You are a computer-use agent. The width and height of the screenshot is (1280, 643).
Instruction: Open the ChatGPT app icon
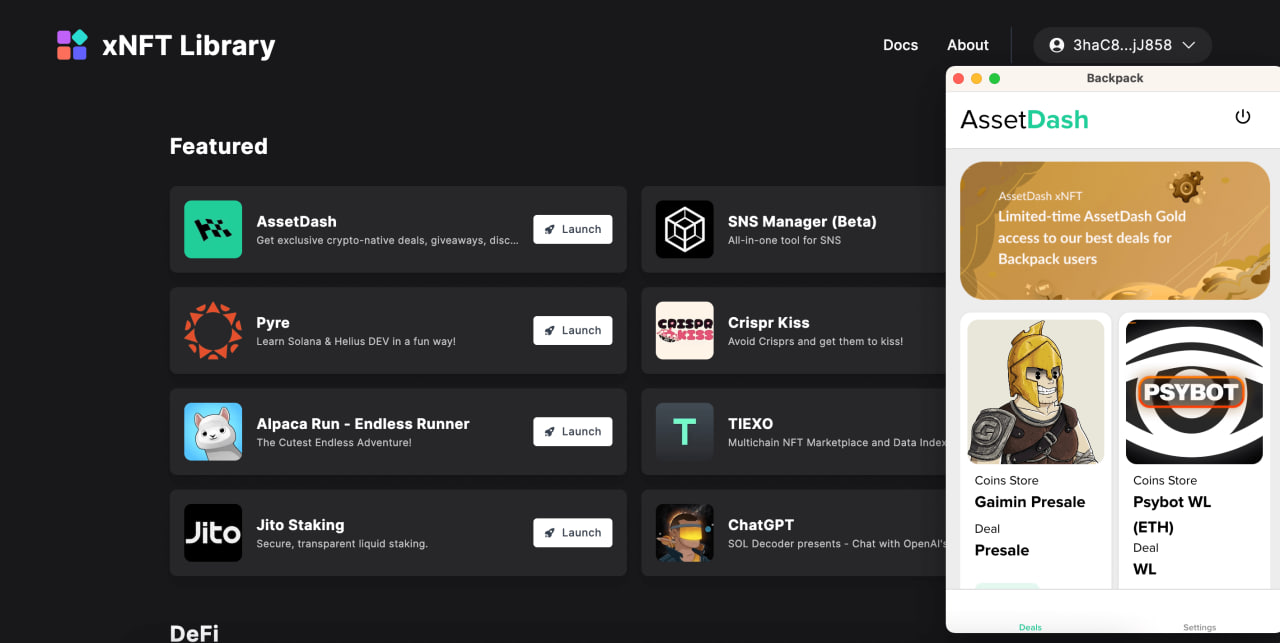(x=685, y=532)
